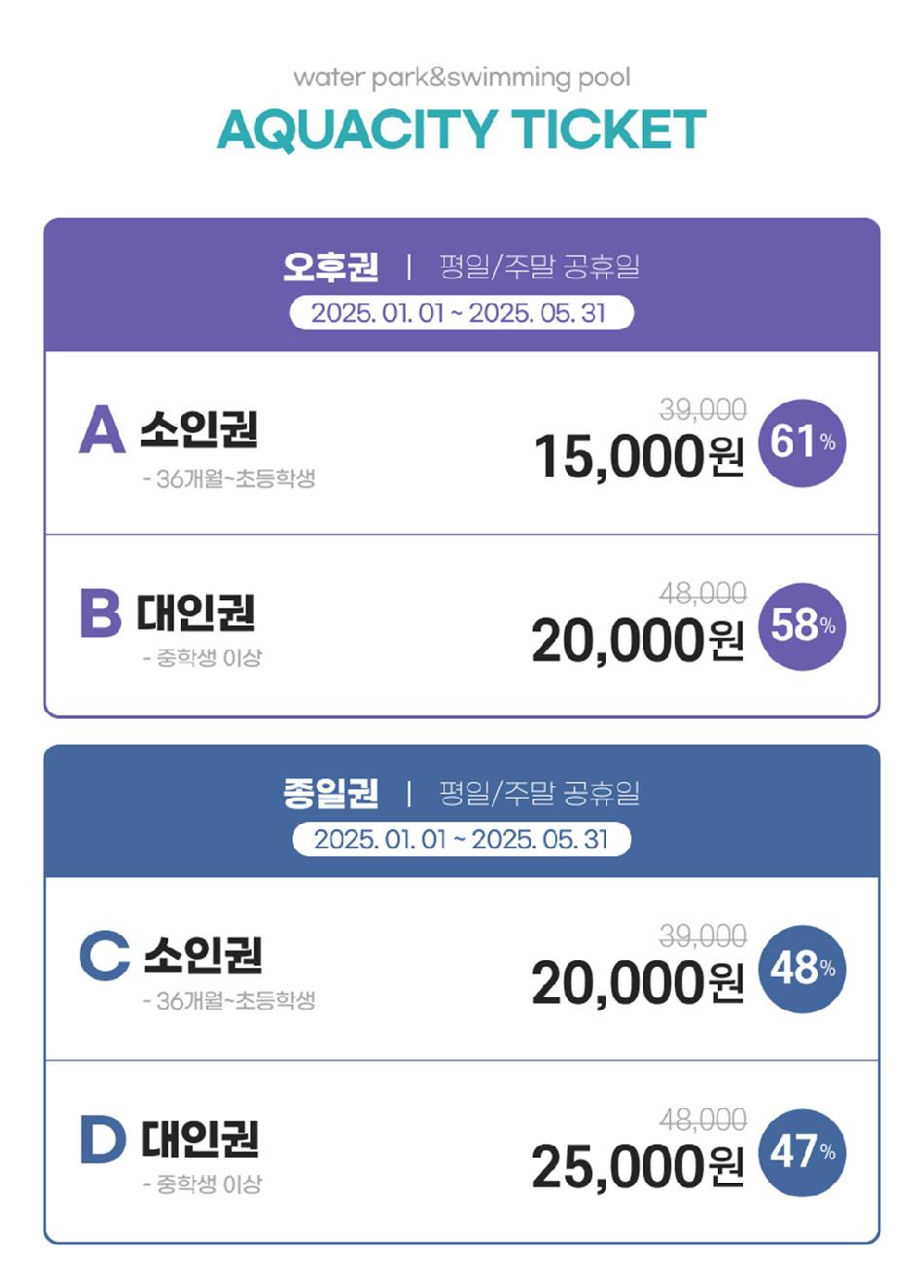This screenshot has height=1288, width=924.
Task: Click the struck-through 39,000 price above 15,000원
Action: [703, 410]
